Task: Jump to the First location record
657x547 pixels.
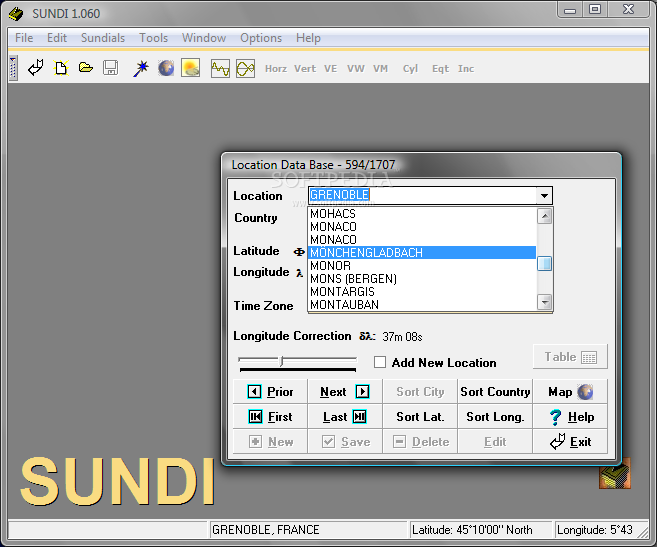Action: (270, 417)
